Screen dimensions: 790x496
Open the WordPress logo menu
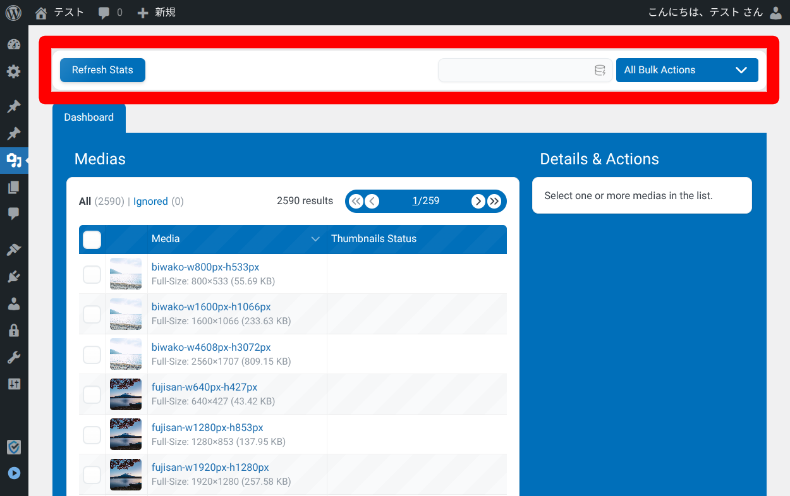(x=13, y=13)
